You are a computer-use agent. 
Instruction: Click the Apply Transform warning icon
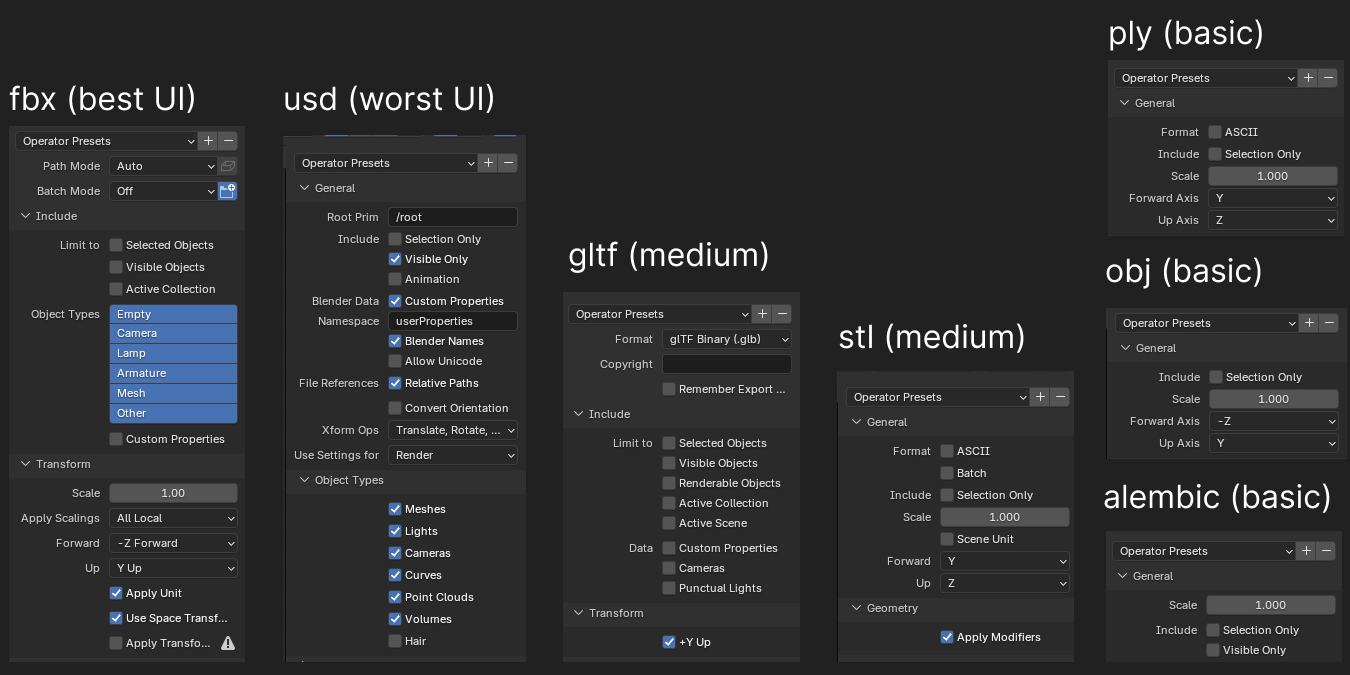[228, 643]
